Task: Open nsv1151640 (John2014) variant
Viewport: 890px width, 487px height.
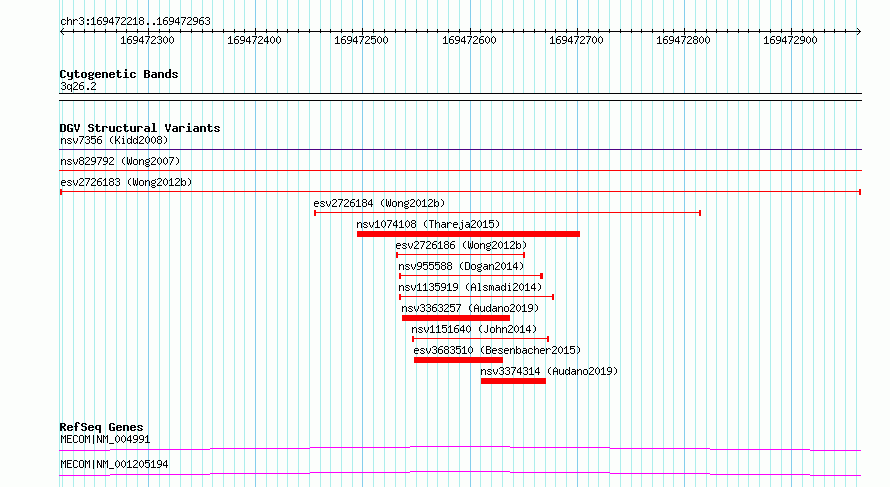Action: click(474, 329)
